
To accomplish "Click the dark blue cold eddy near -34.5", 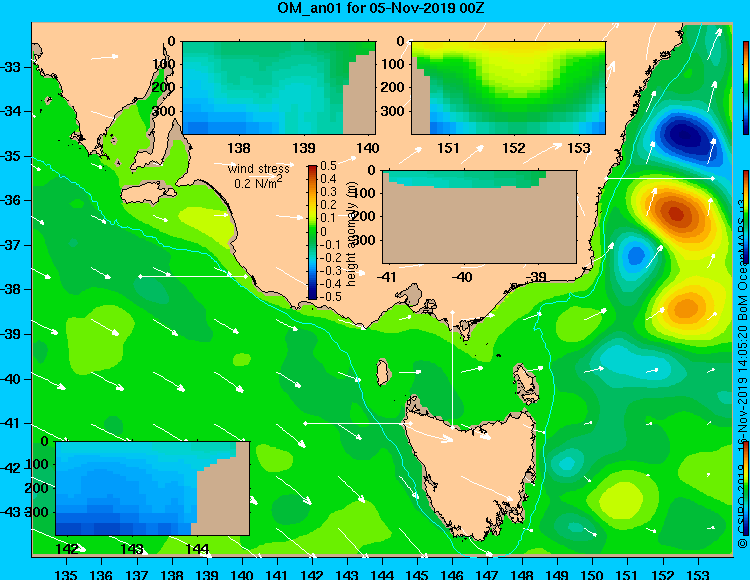I will pos(683,135).
